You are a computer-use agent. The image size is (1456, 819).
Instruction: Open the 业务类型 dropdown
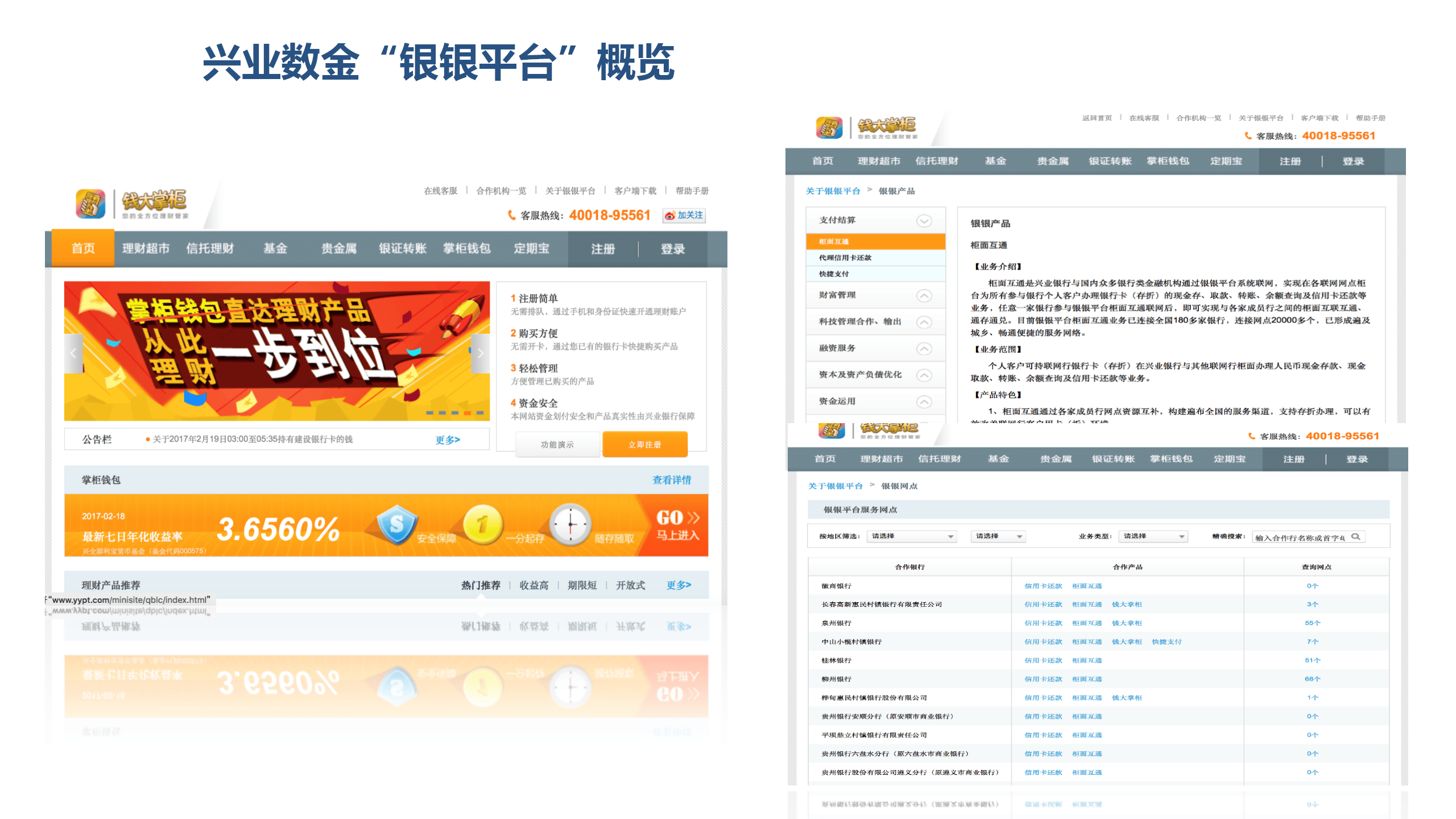[1153, 536]
